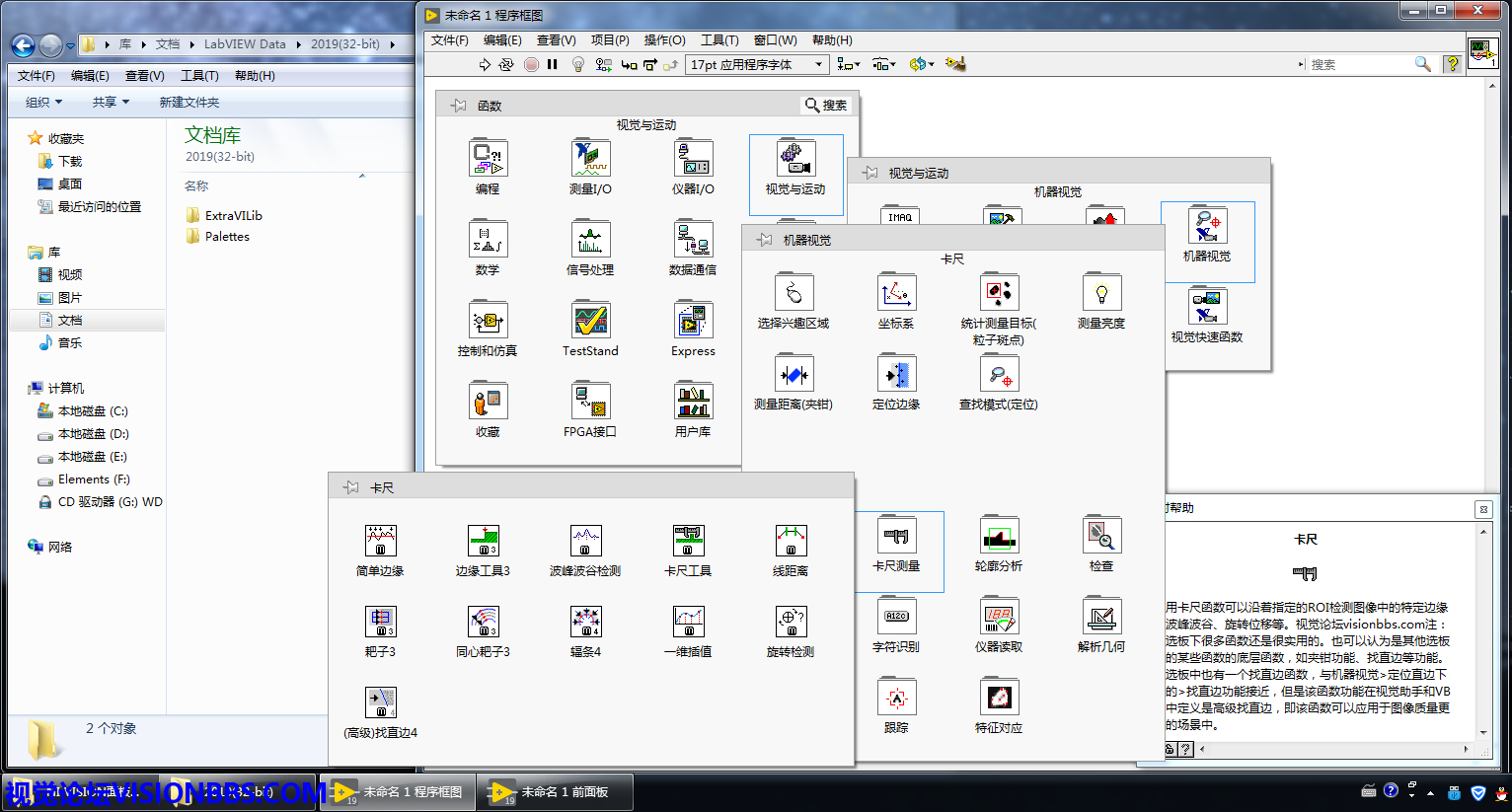
Task: Open the 操作(O) menu
Action: point(664,40)
